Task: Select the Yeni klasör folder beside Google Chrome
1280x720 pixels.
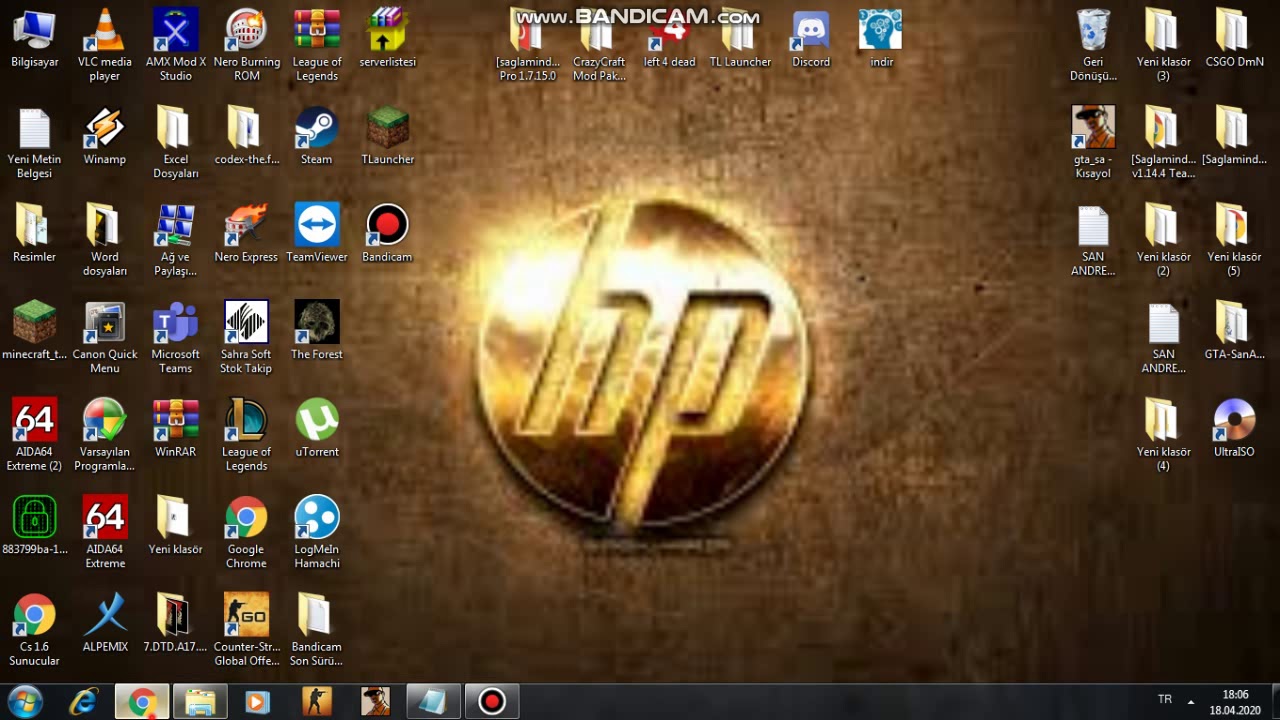Action: (x=175, y=526)
